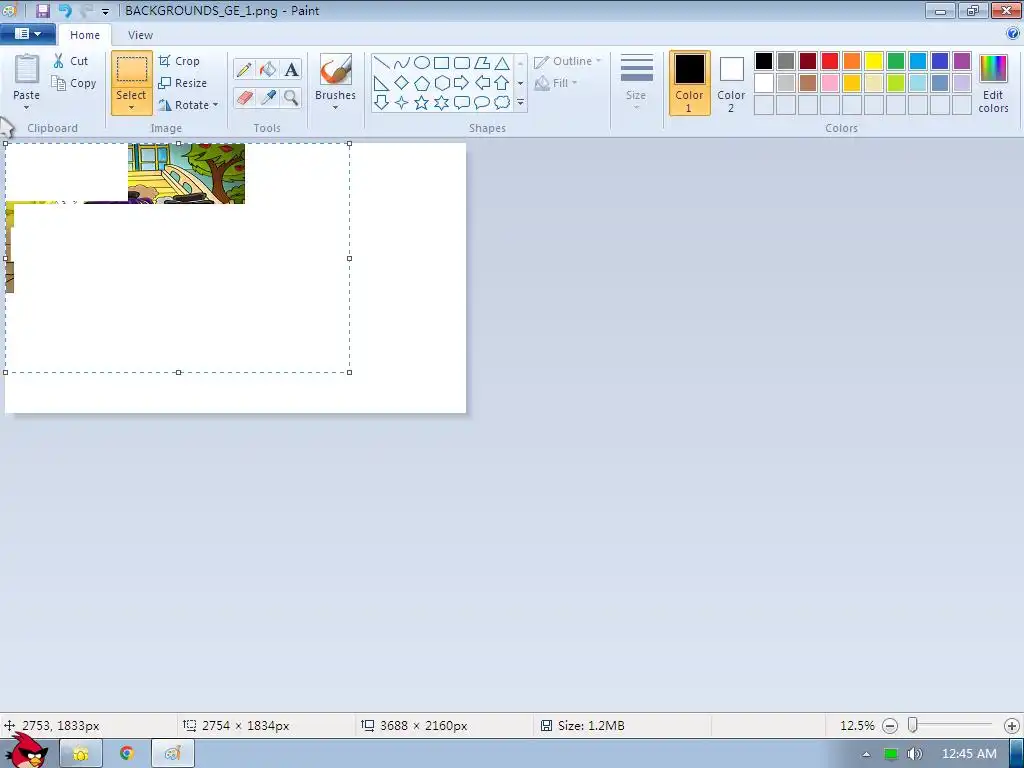The height and width of the screenshot is (768, 1024).
Task: Select the Fill with color bucket tool
Action: point(268,69)
